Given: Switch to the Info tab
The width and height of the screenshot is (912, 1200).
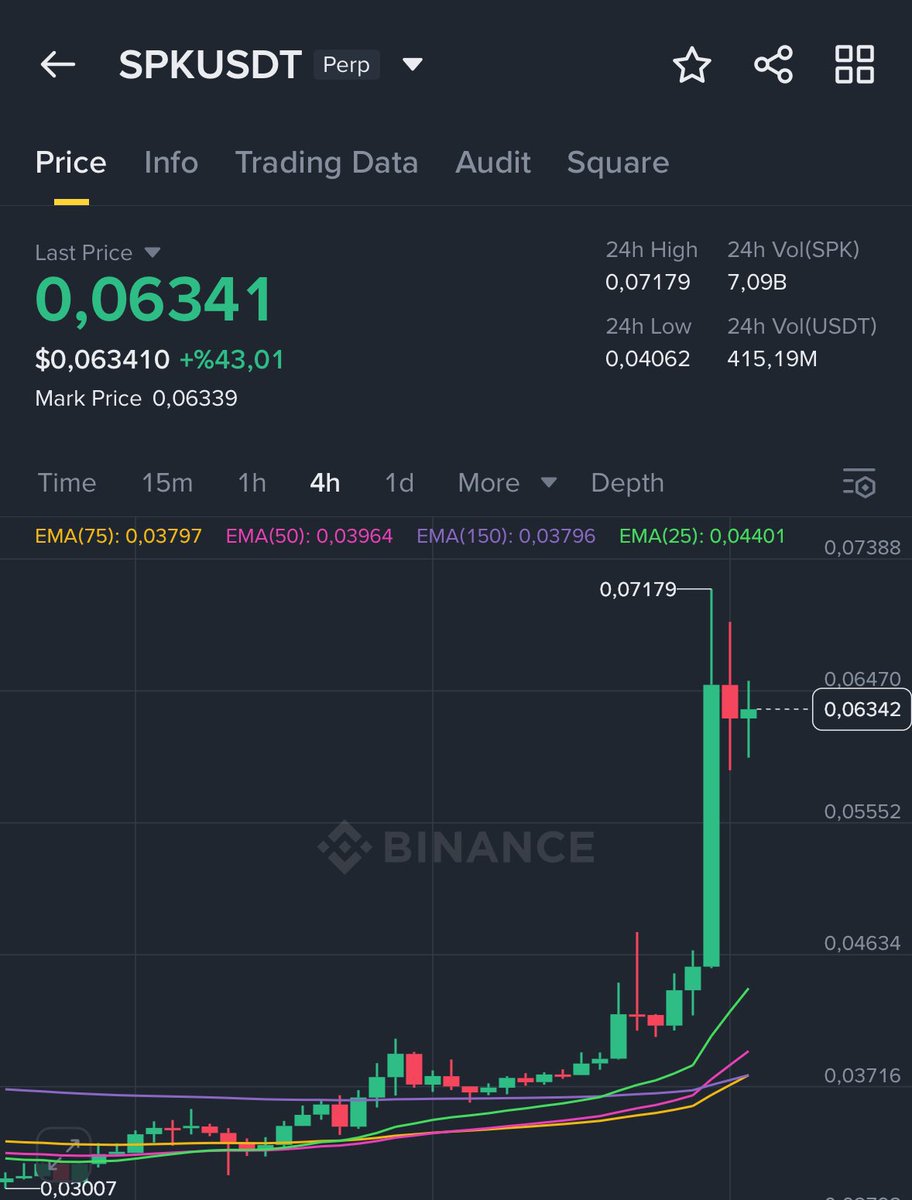Looking at the screenshot, I should pyautogui.click(x=171, y=163).
